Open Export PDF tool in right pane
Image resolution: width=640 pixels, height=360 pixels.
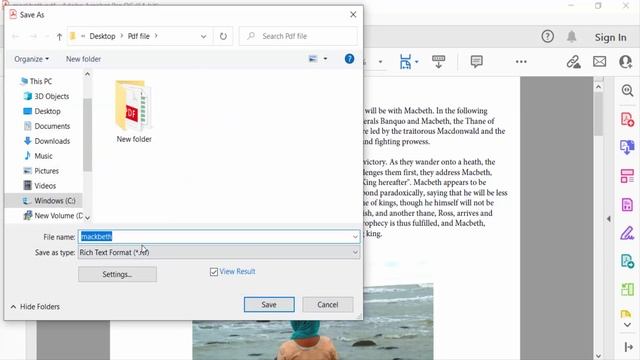point(627,147)
